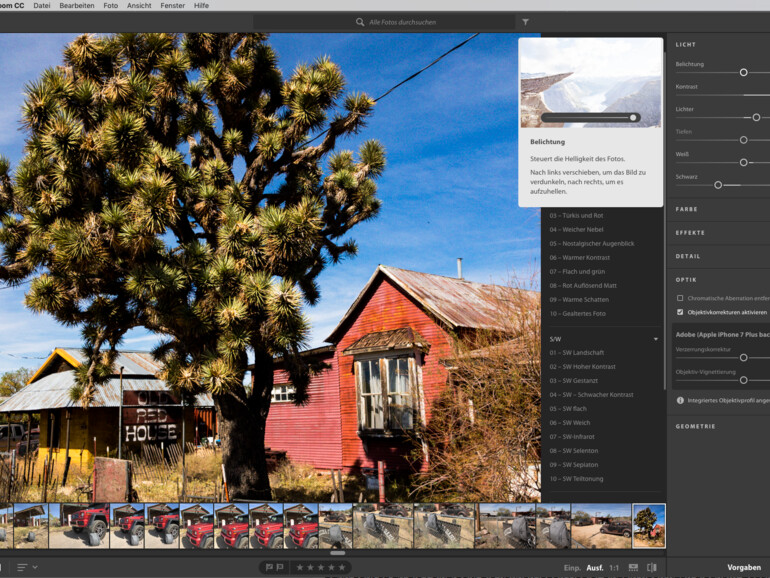Screen dimensions: 770x578
Task: Rate the photo two stars
Action: pos(310,567)
